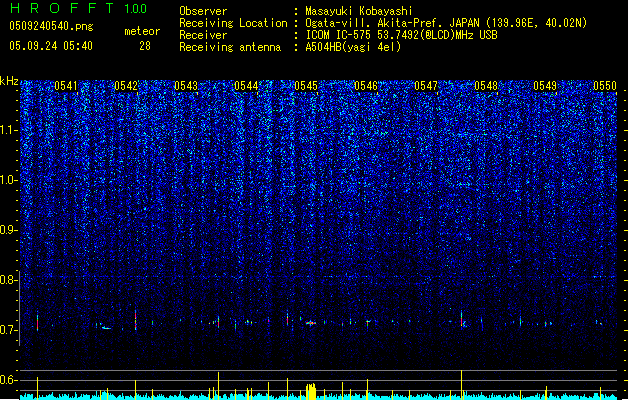Click the 0547 time marker

click(426, 86)
